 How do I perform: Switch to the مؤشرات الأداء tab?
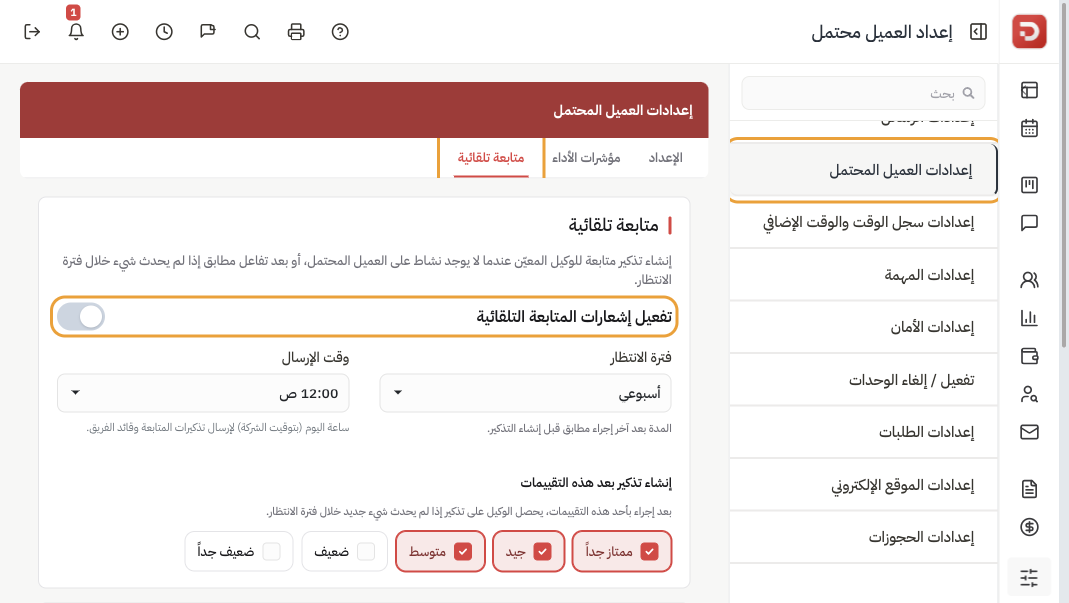click(586, 158)
